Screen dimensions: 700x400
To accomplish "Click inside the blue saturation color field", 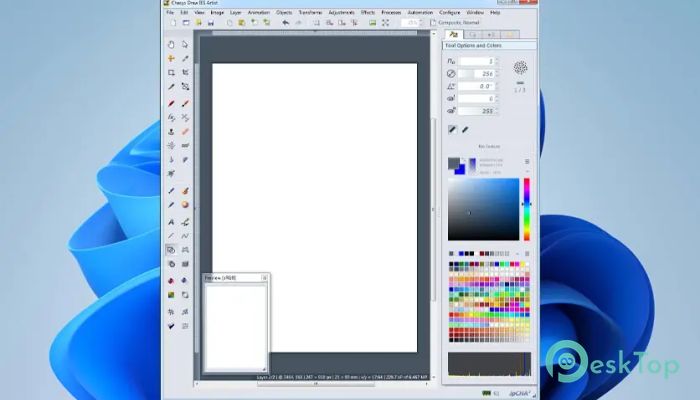I will click(483, 209).
